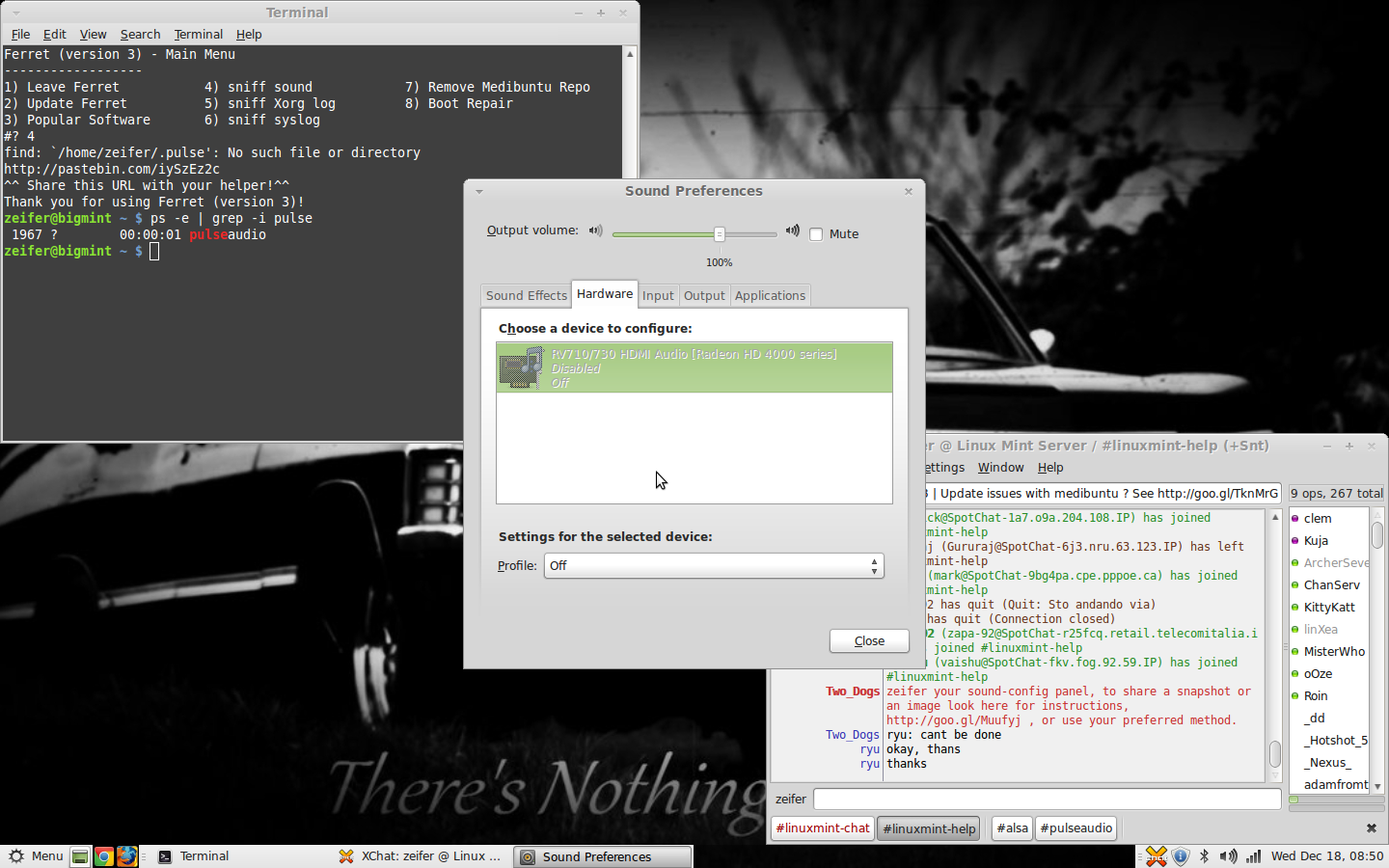Click the show desktop icon in the panel
Image resolution: width=1389 pixels, height=868 pixels.
pyautogui.click(x=80, y=856)
